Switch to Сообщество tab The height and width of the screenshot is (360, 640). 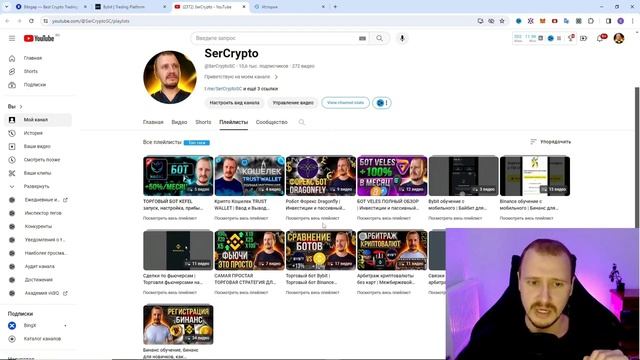click(x=272, y=122)
